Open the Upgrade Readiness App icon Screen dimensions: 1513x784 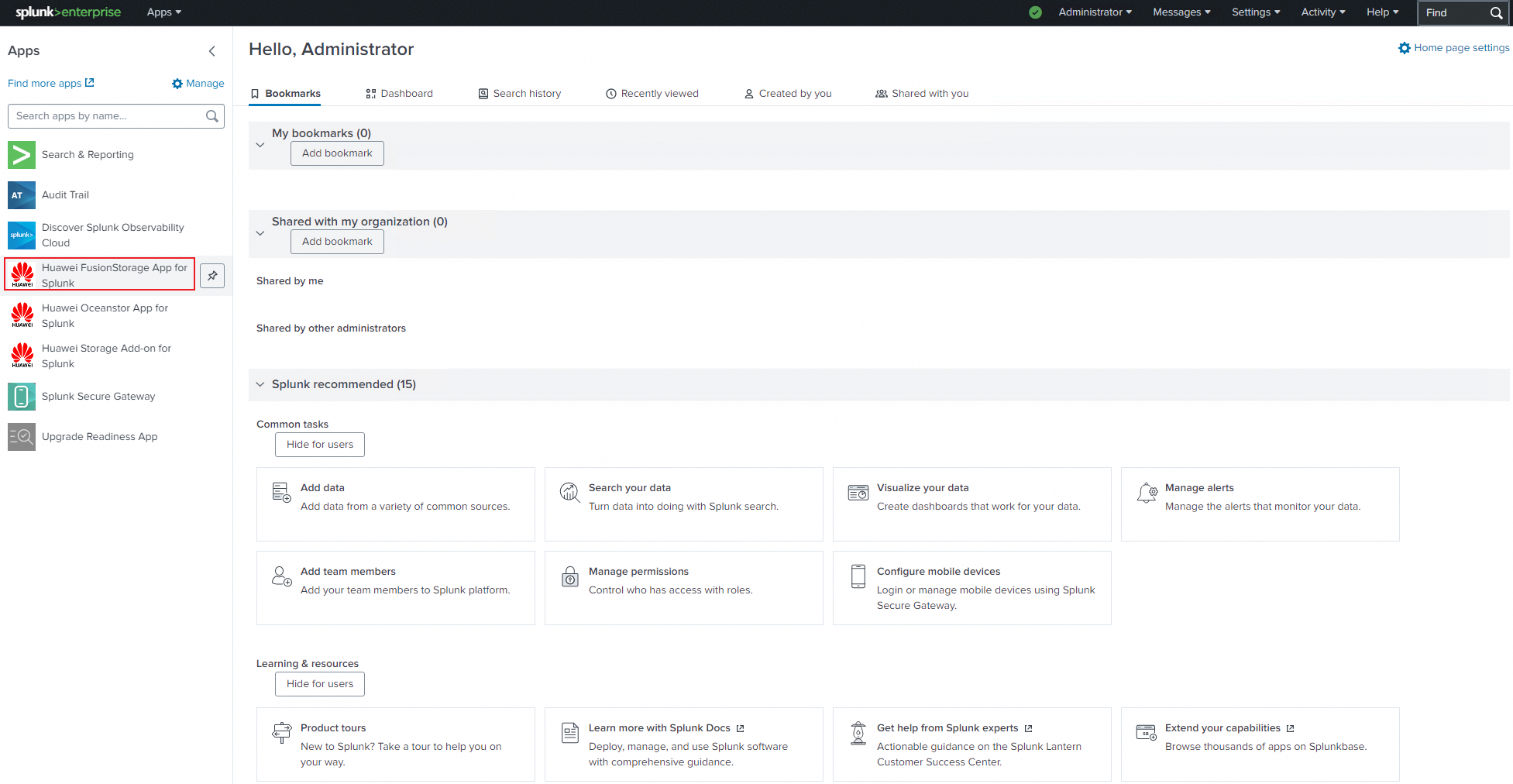tap(22, 437)
